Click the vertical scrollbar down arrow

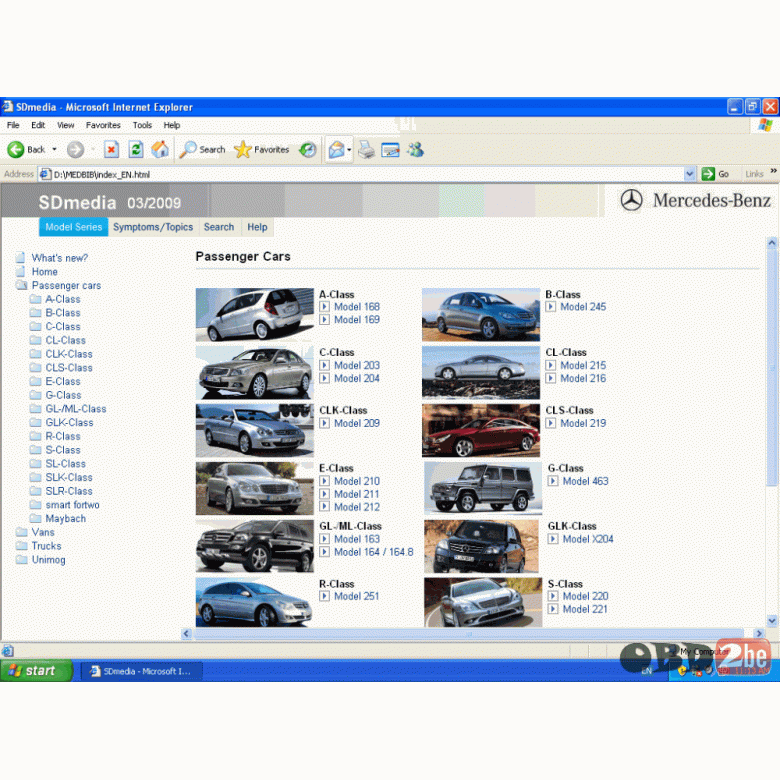pos(772,620)
